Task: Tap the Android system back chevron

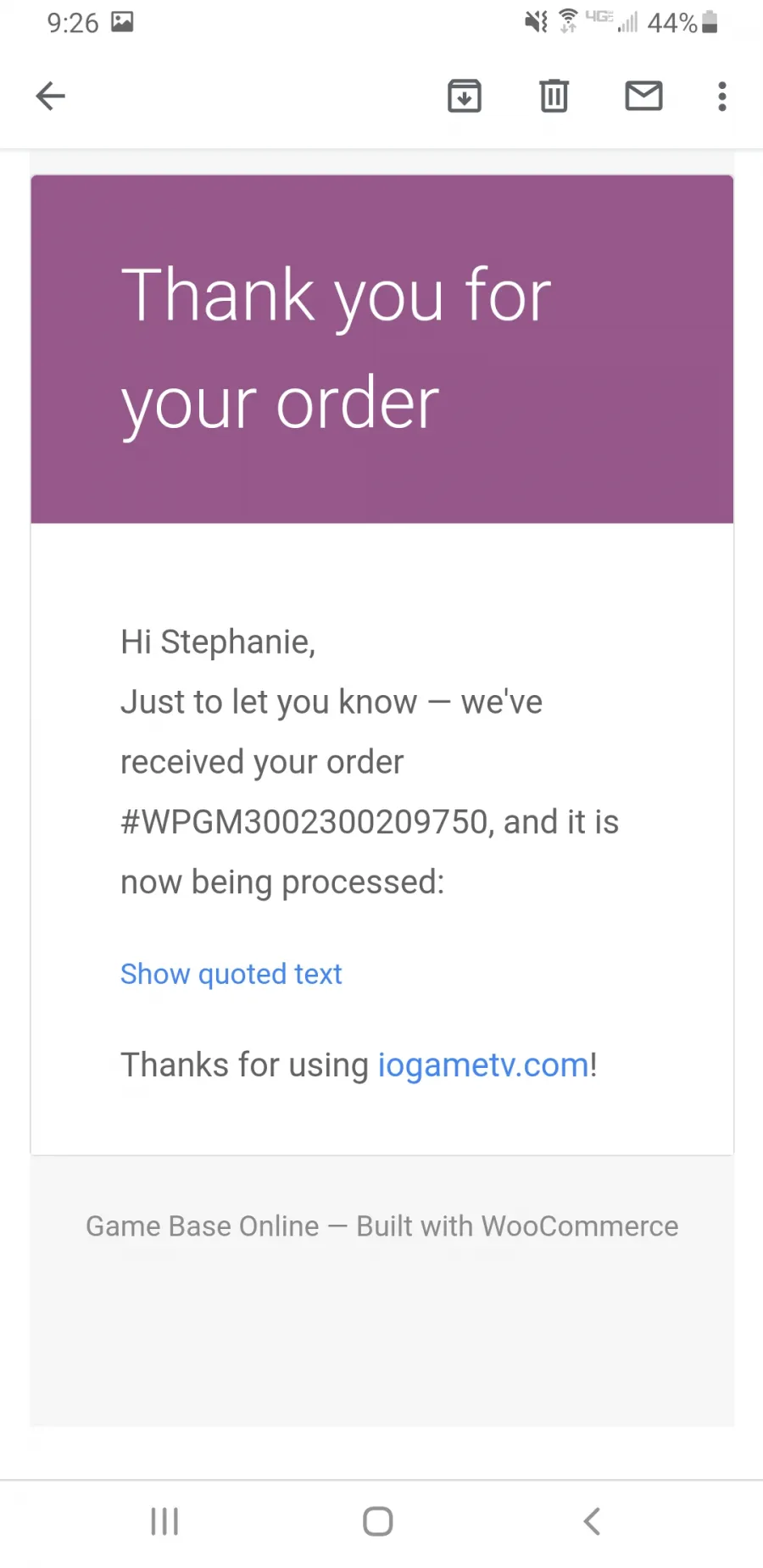Action: (x=592, y=1521)
